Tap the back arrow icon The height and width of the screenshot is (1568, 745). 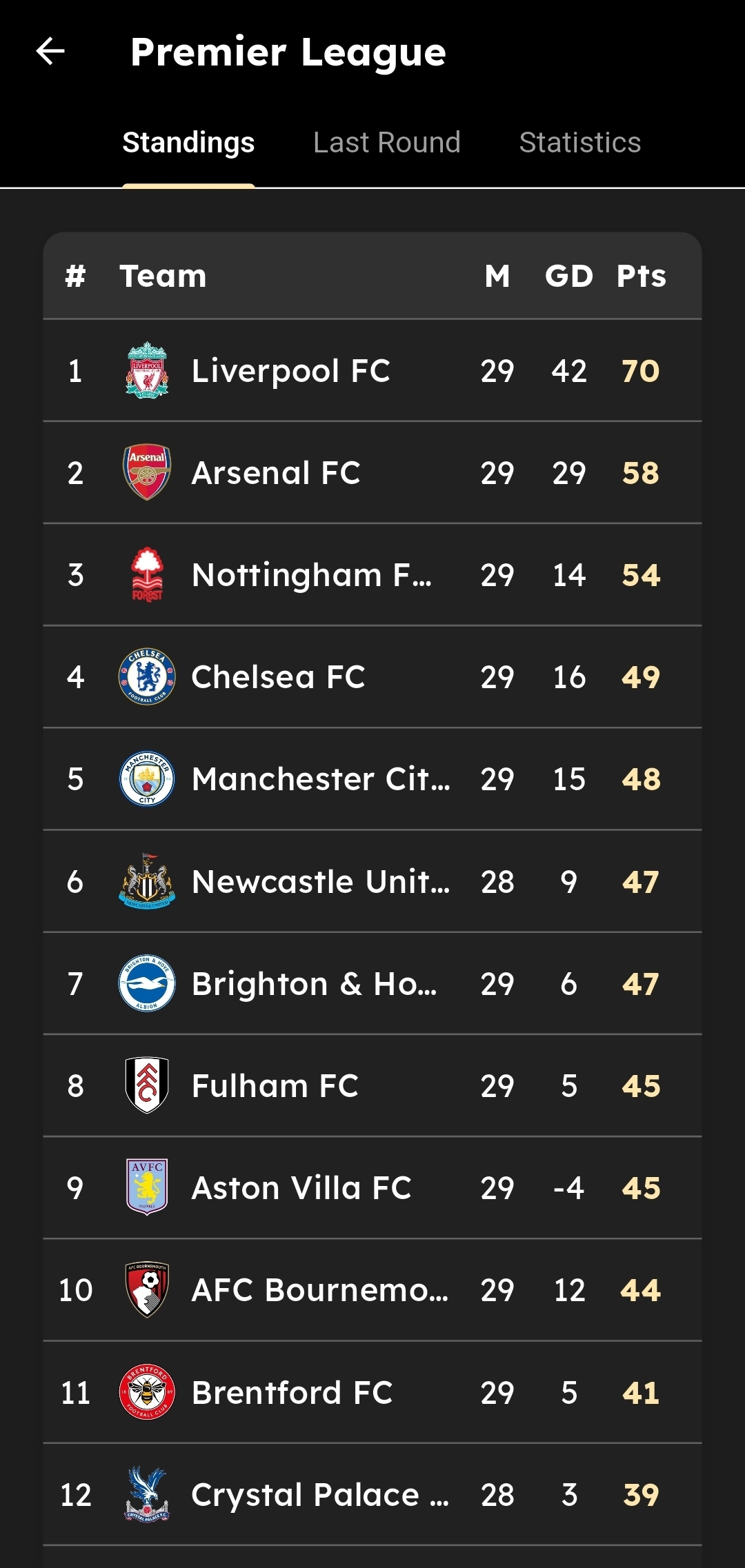(x=50, y=52)
